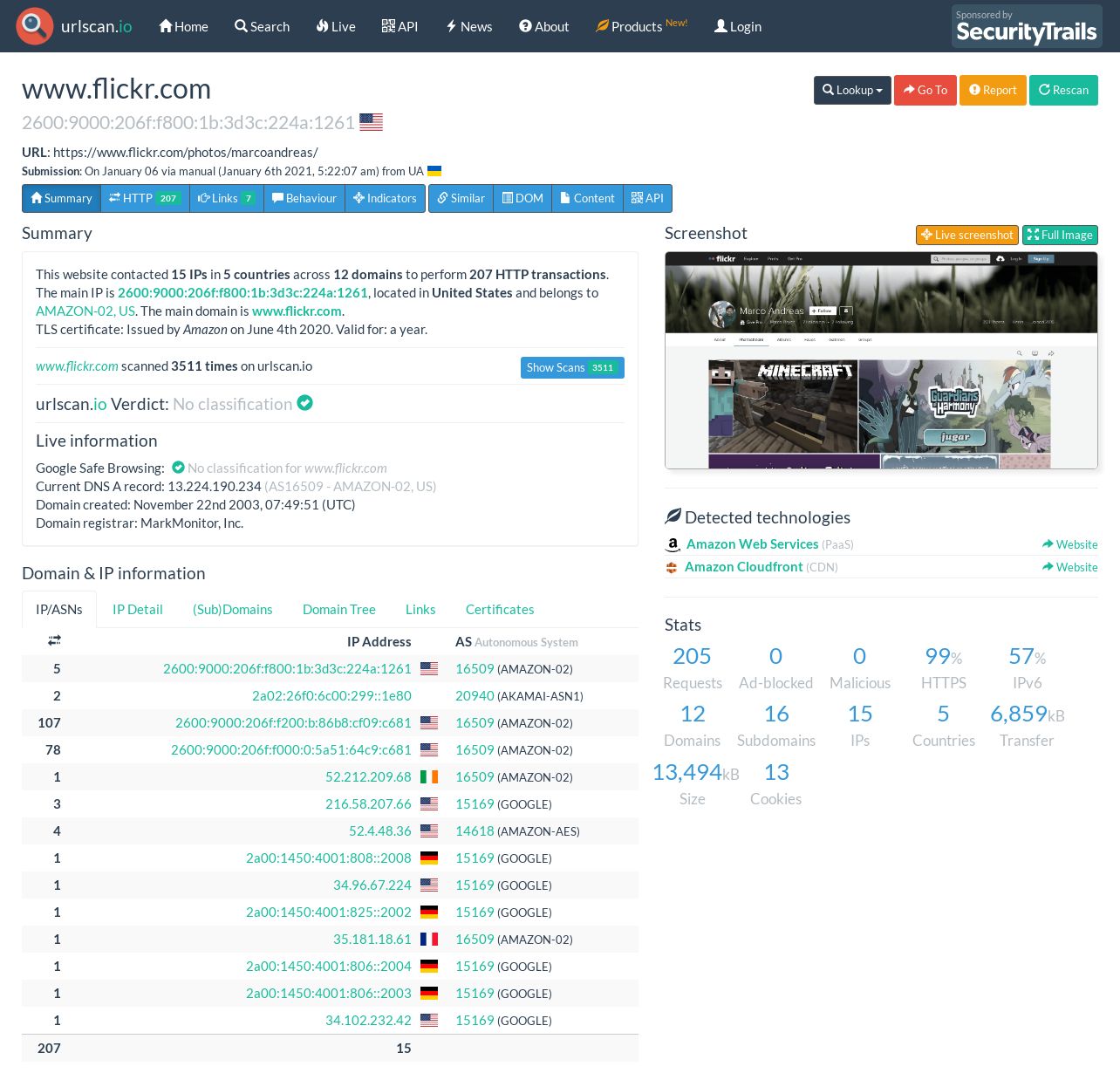Image resolution: width=1120 pixels, height=1080 pixels.
Task: Click the green verdict checkmark icon
Action: 304,403
